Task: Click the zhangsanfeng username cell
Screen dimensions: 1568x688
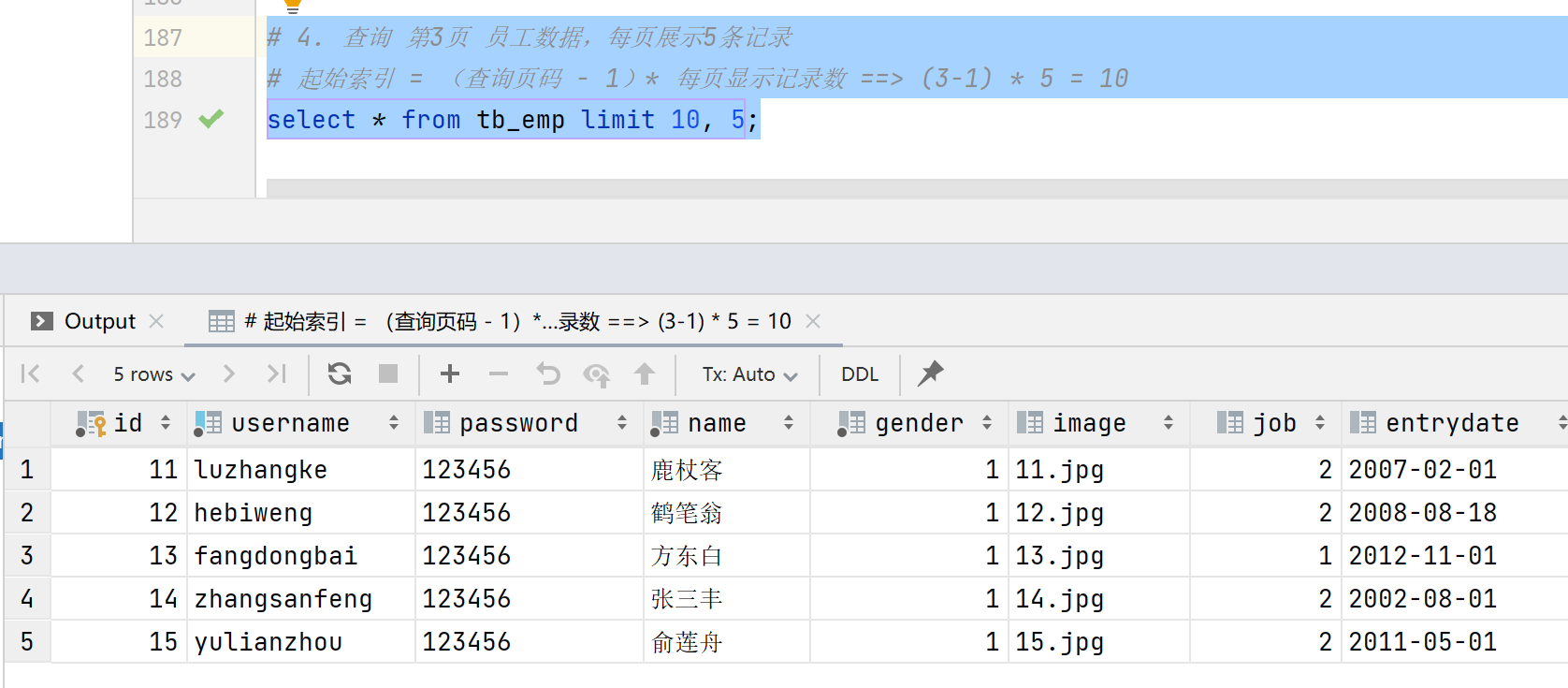Action: (x=301, y=598)
